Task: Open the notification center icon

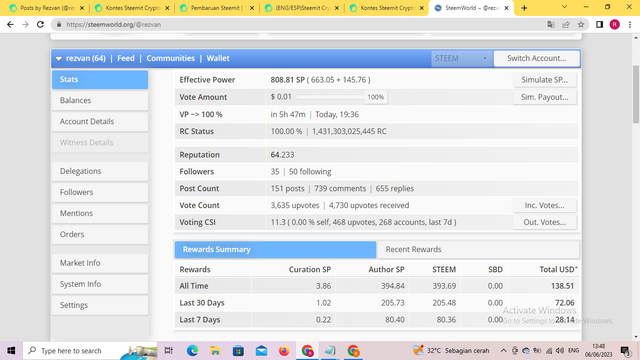Action: click(x=625, y=351)
